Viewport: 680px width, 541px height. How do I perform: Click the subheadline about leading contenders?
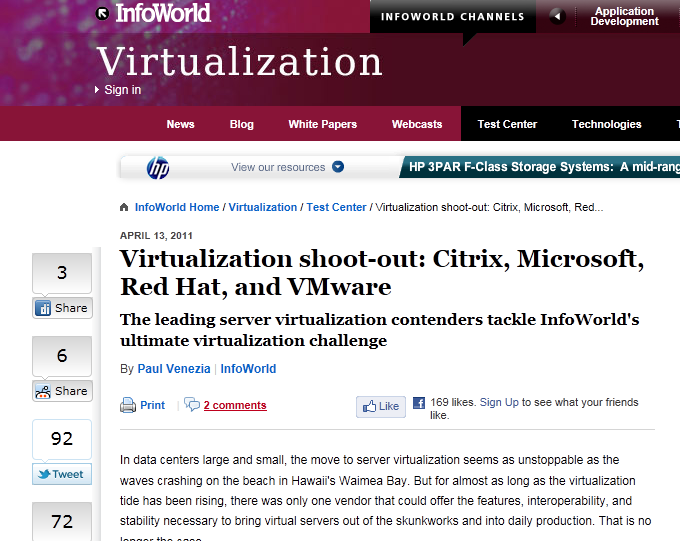379,330
